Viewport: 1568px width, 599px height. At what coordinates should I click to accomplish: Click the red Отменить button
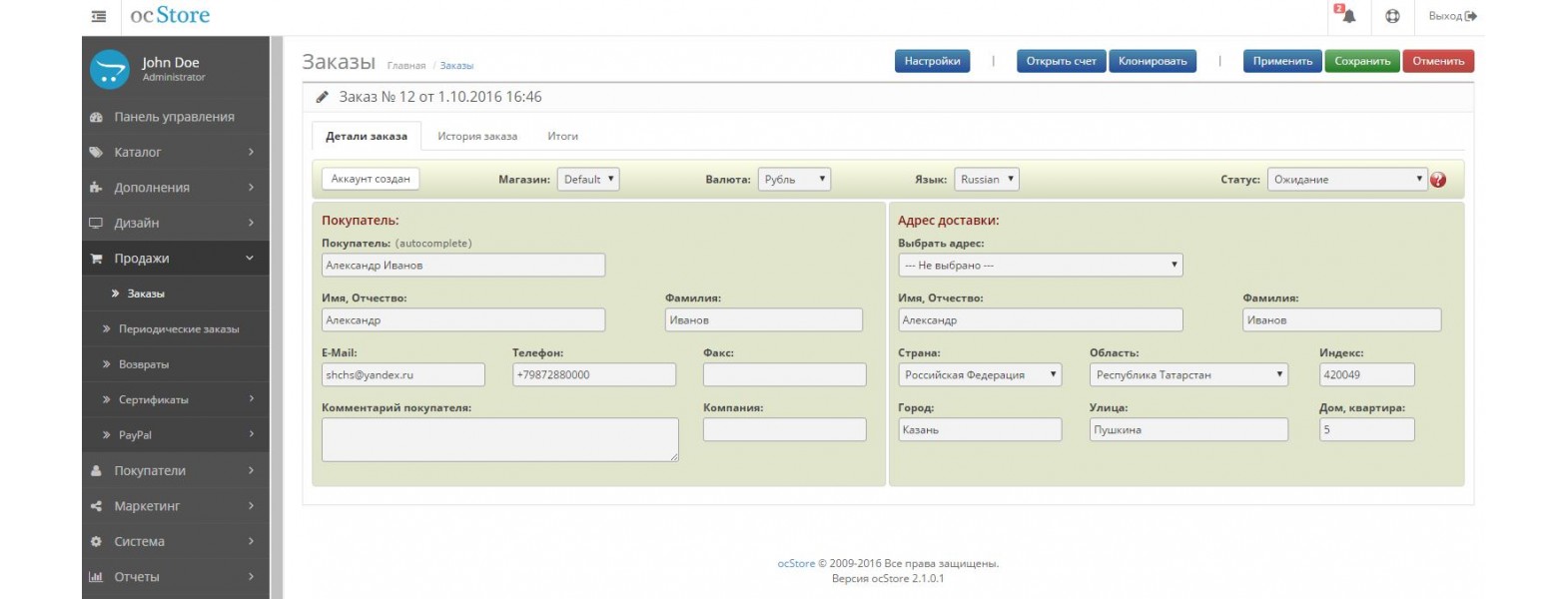[1438, 61]
